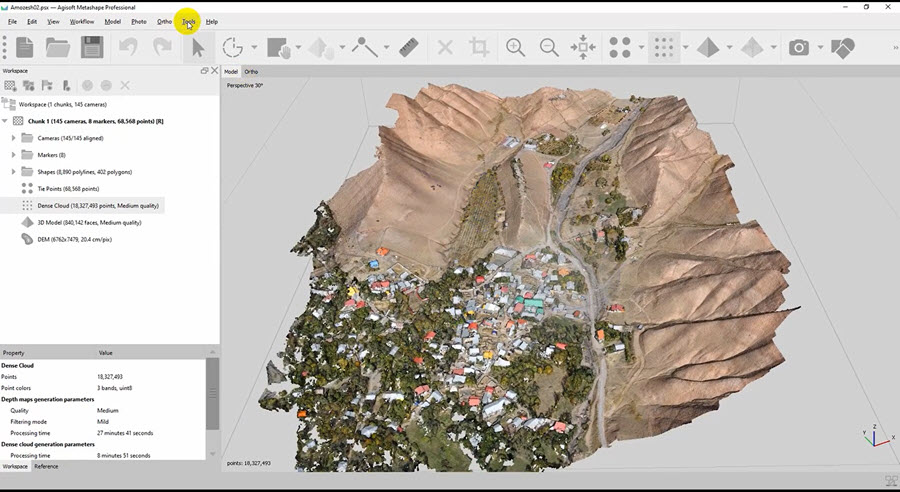This screenshot has height=492, width=900.
Task: Click the New project document icon
Action: click(24, 47)
